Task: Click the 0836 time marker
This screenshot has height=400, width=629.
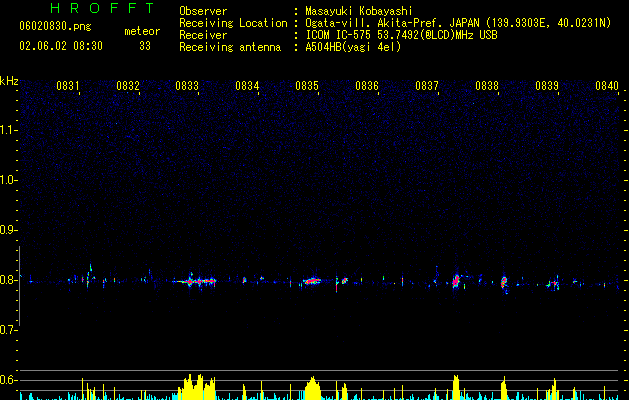Action: pos(367,86)
